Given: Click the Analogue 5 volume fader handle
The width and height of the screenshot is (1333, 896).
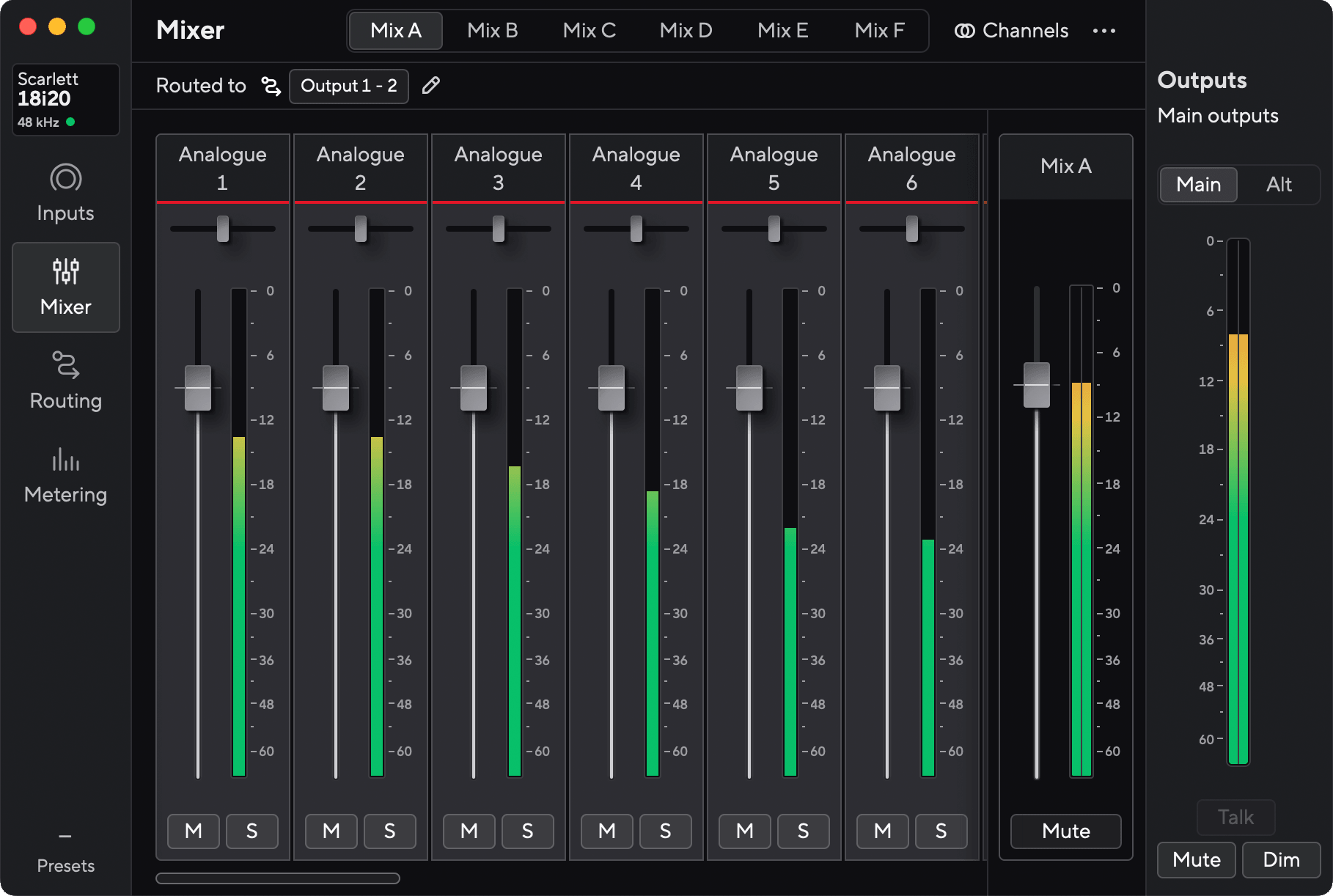Looking at the screenshot, I should tap(749, 388).
